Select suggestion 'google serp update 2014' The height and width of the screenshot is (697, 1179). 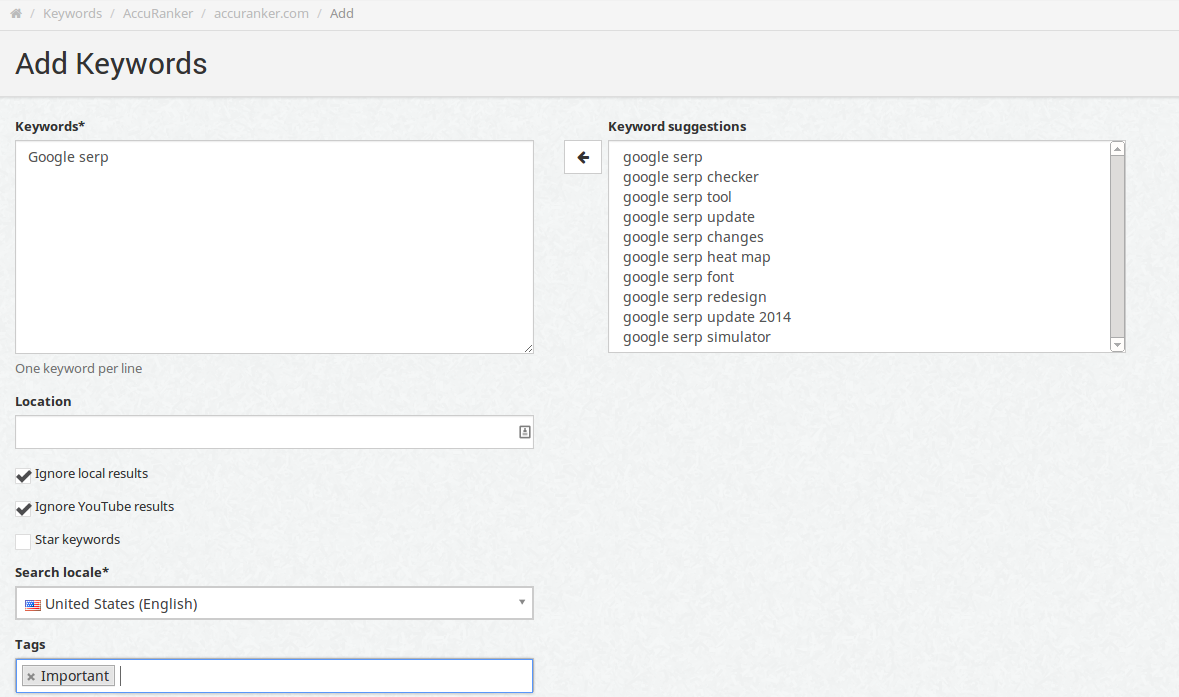tap(707, 317)
